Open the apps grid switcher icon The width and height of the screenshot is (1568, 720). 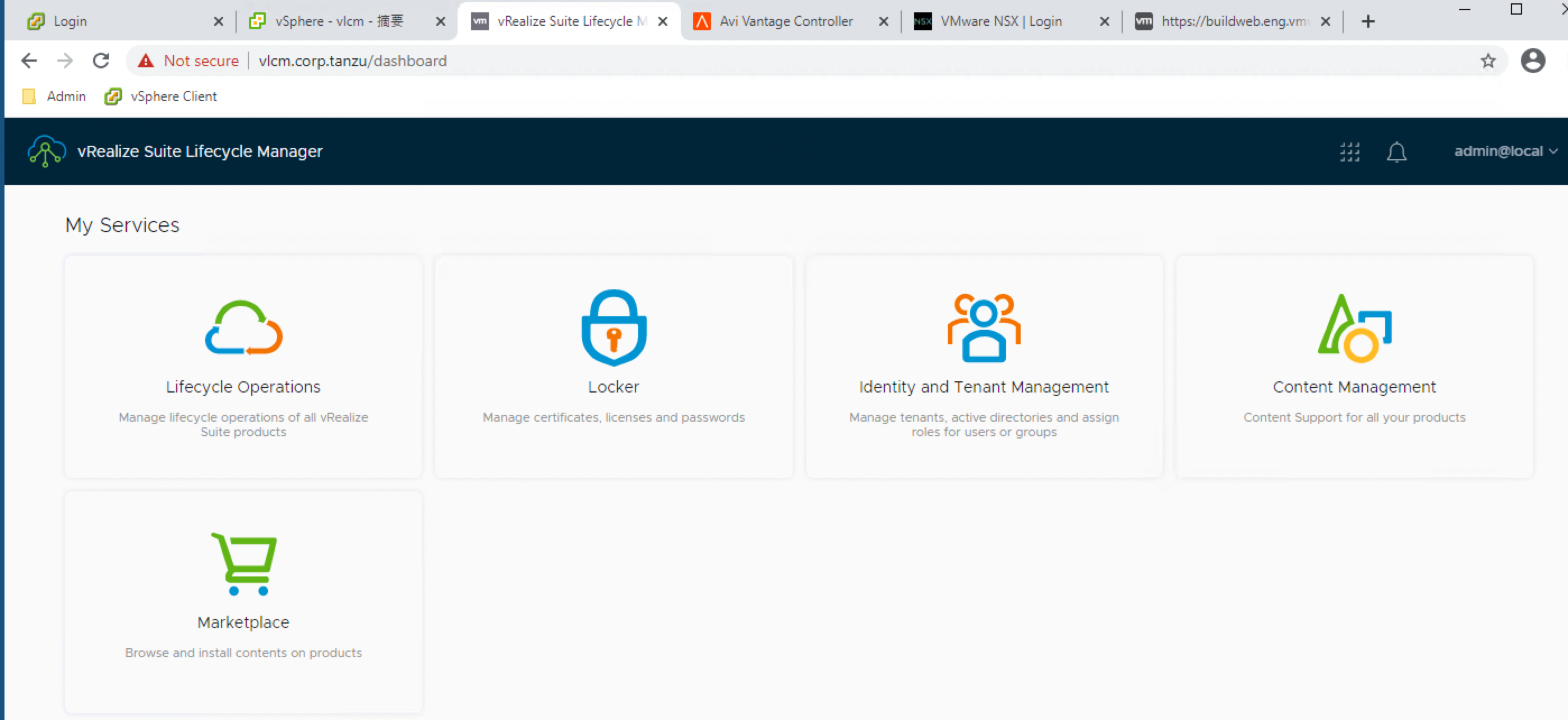tap(1349, 151)
